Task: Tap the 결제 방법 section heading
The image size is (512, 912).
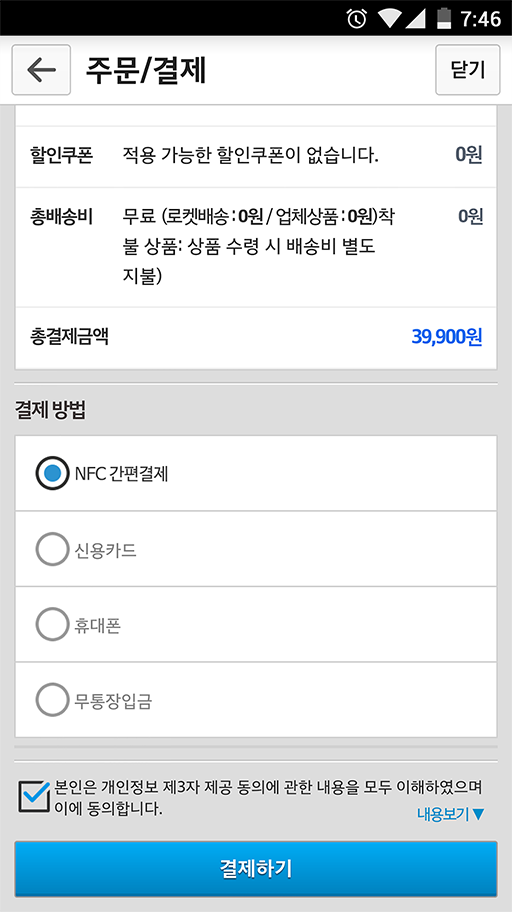Action: (x=50, y=411)
